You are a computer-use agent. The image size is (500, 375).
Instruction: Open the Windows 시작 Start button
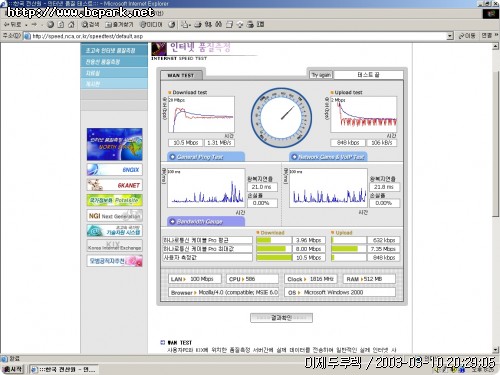(13, 369)
